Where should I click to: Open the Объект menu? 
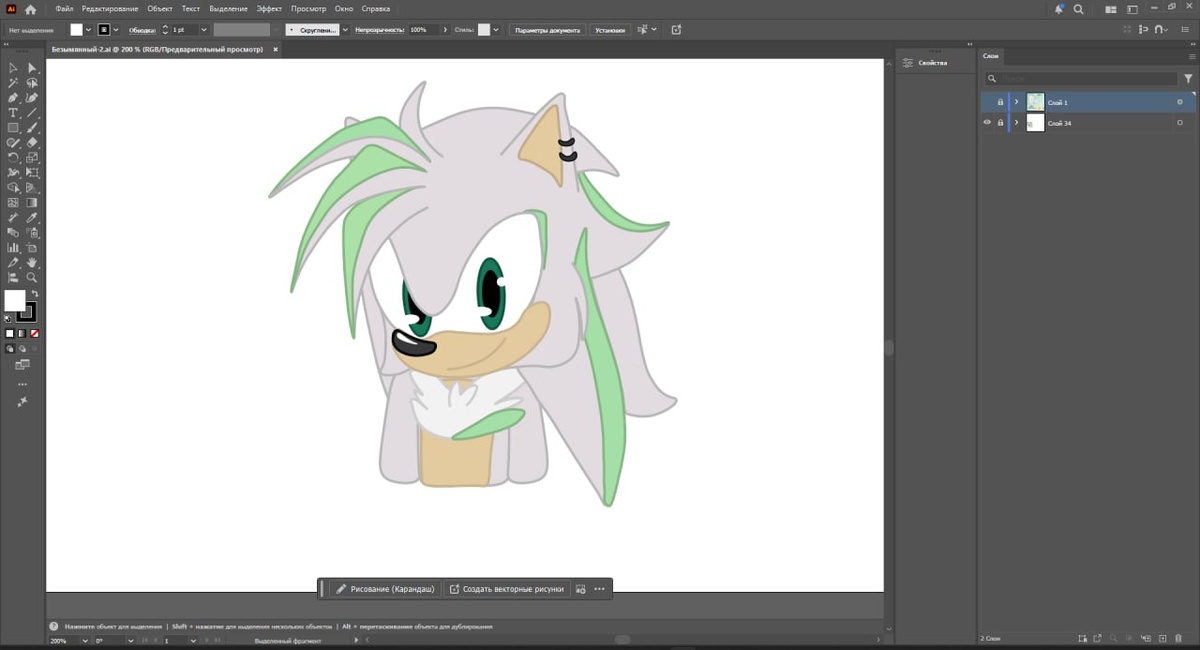(160, 9)
